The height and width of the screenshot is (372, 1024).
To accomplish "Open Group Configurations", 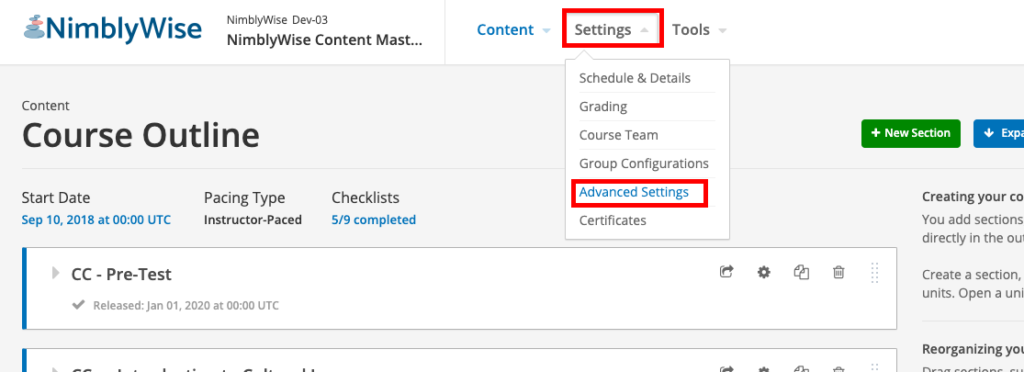I will coord(644,163).
